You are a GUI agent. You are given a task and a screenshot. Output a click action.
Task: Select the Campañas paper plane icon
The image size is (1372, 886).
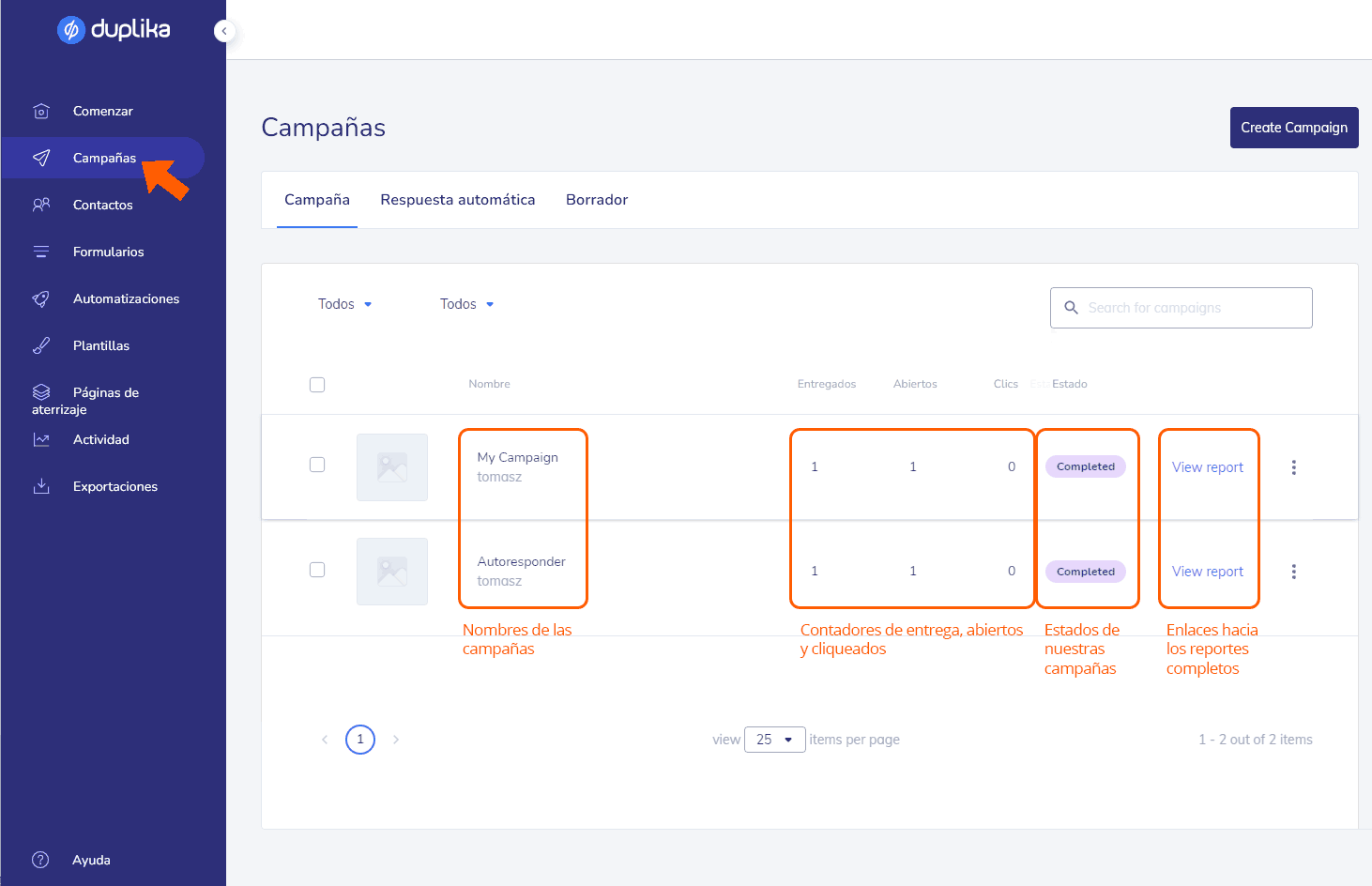point(41,158)
